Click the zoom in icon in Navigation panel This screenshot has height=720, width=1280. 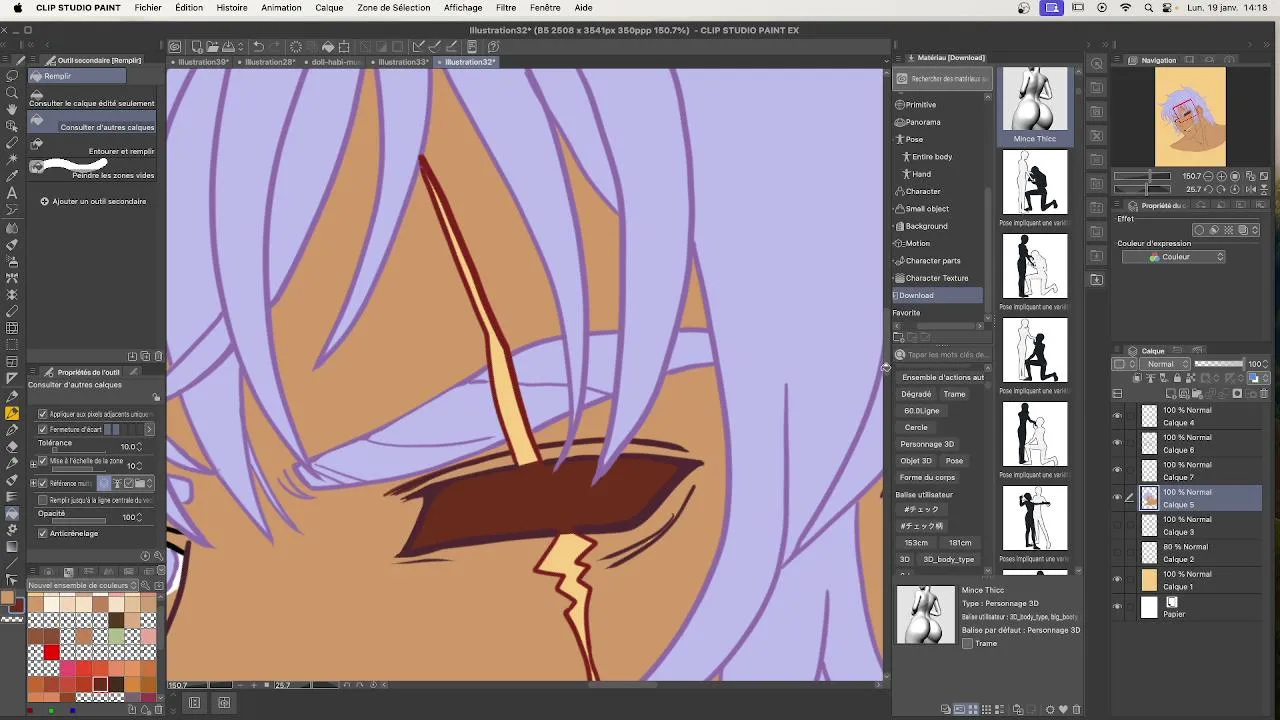pos(1222,176)
